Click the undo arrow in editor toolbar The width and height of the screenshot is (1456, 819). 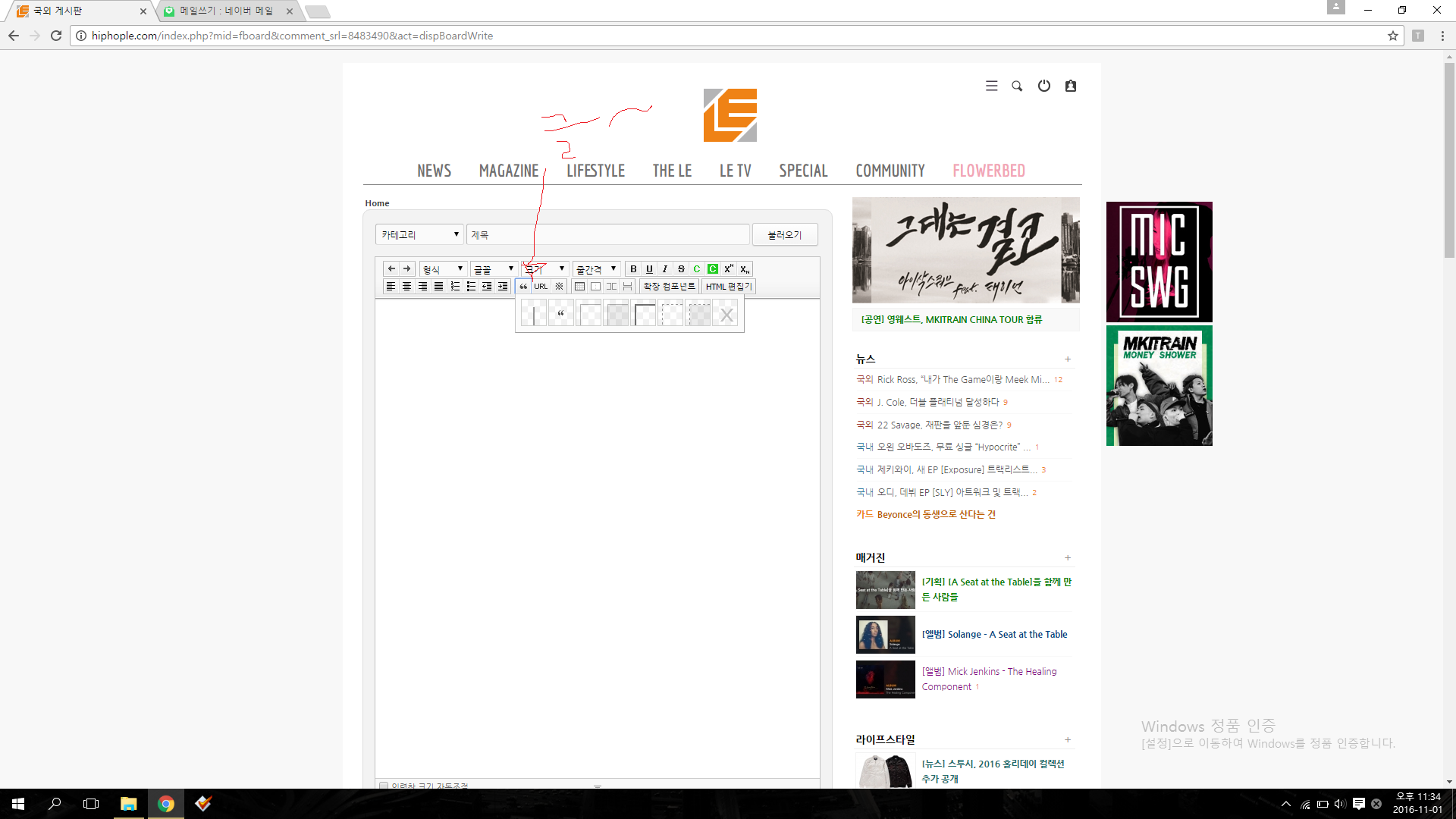point(391,269)
